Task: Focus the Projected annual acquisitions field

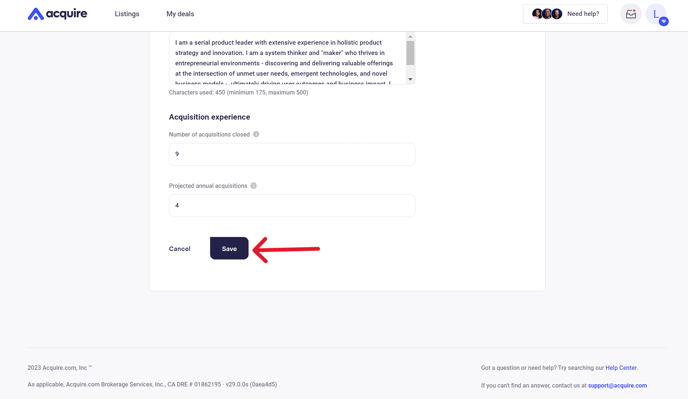Action: pyautogui.click(x=292, y=205)
